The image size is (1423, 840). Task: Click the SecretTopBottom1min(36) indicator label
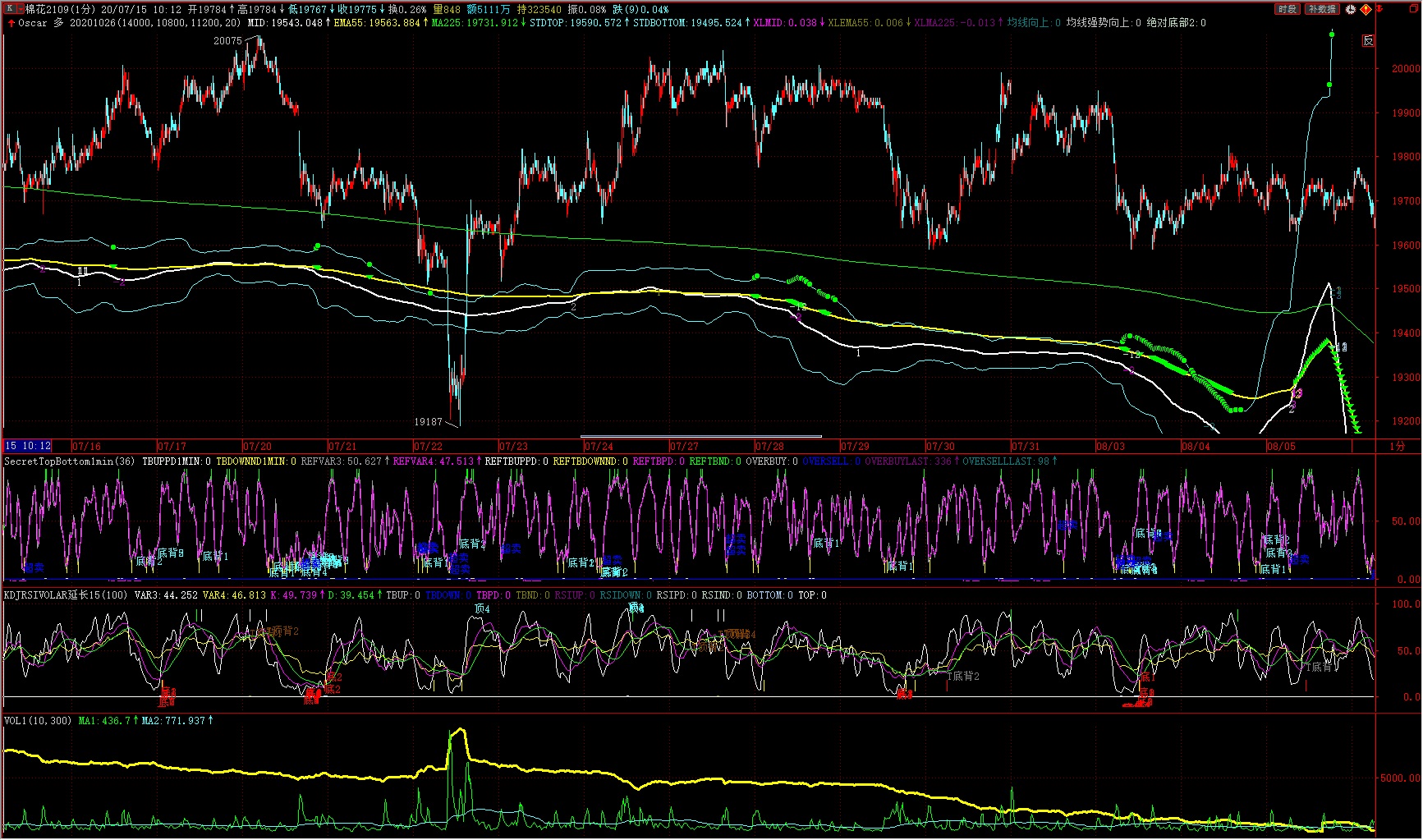pyautogui.click(x=70, y=461)
